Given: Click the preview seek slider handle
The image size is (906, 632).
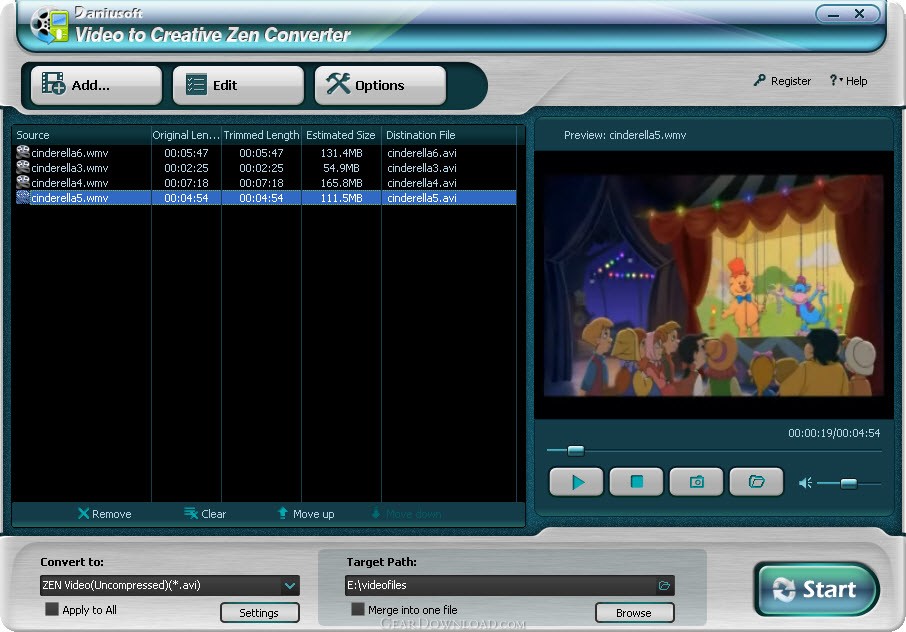Looking at the screenshot, I should [x=575, y=450].
